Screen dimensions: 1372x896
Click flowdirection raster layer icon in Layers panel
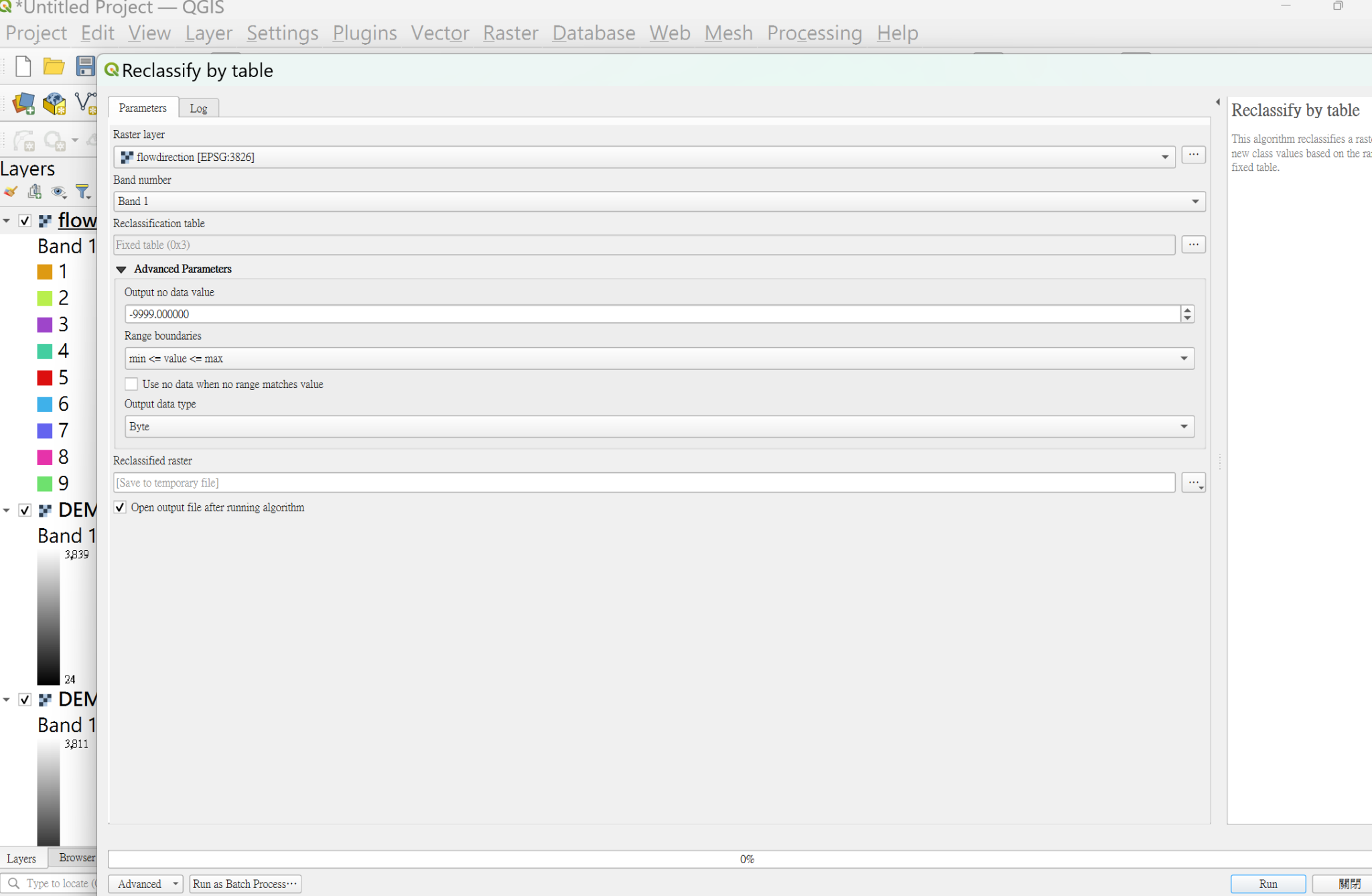45,220
